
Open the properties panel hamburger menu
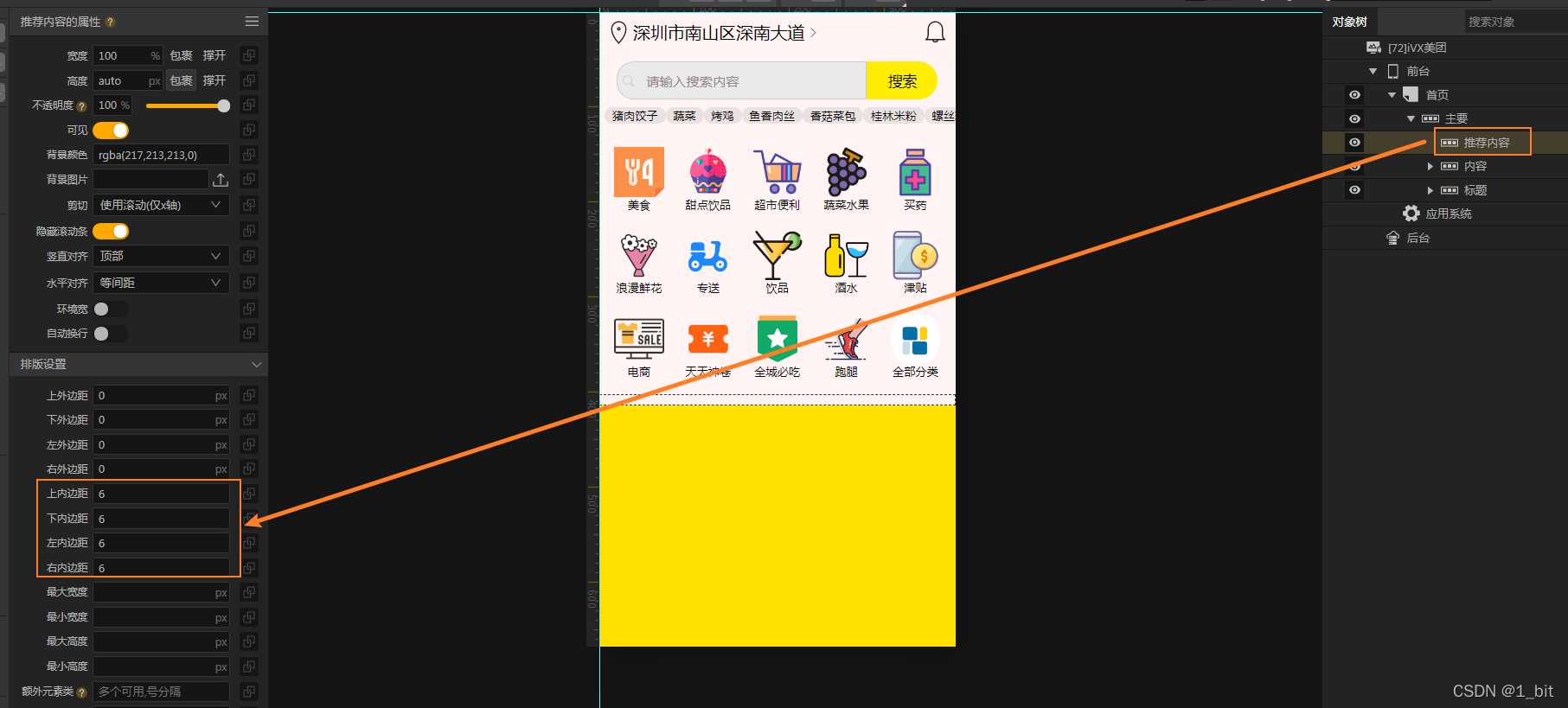[x=252, y=22]
